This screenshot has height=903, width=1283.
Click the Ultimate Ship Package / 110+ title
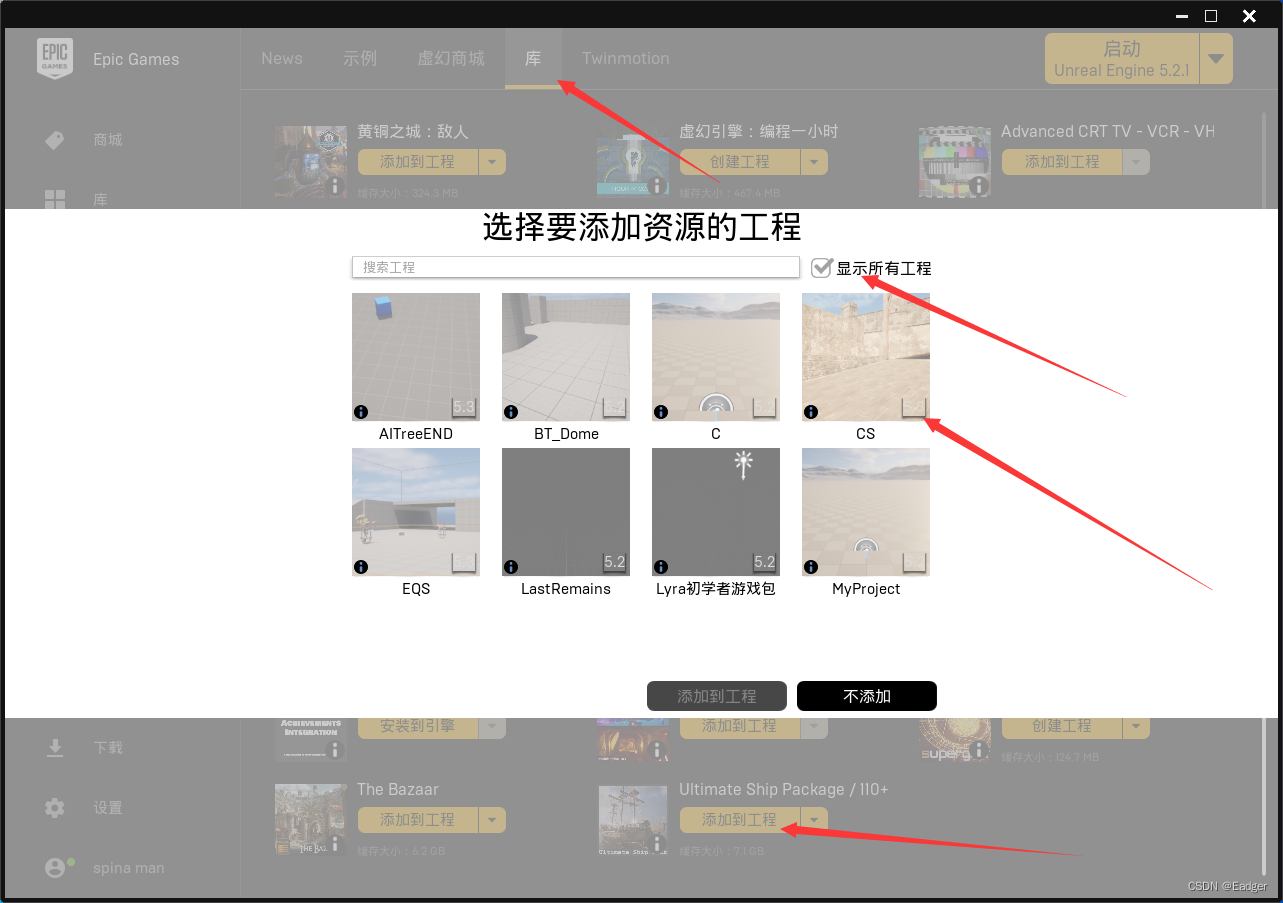coord(784,790)
